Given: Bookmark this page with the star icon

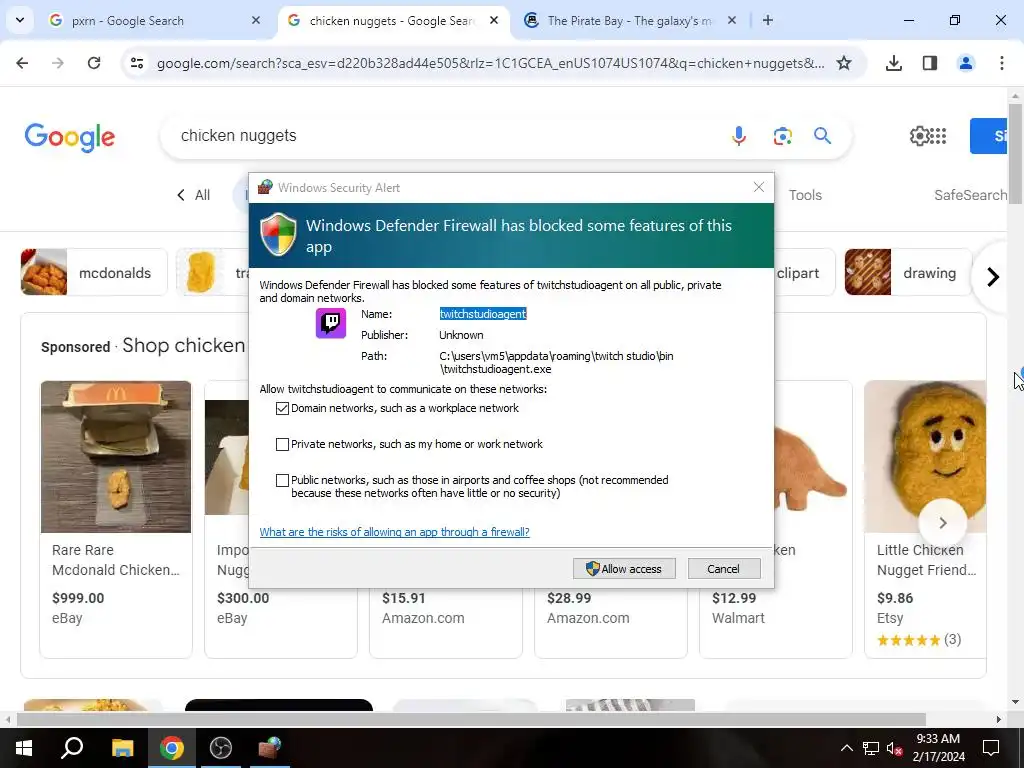Looking at the screenshot, I should tap(844, 63).
